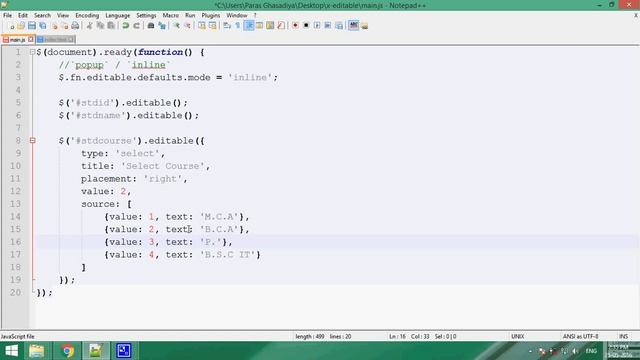
Task: Open the Settings menu
Action: click(x=146, y=15)
